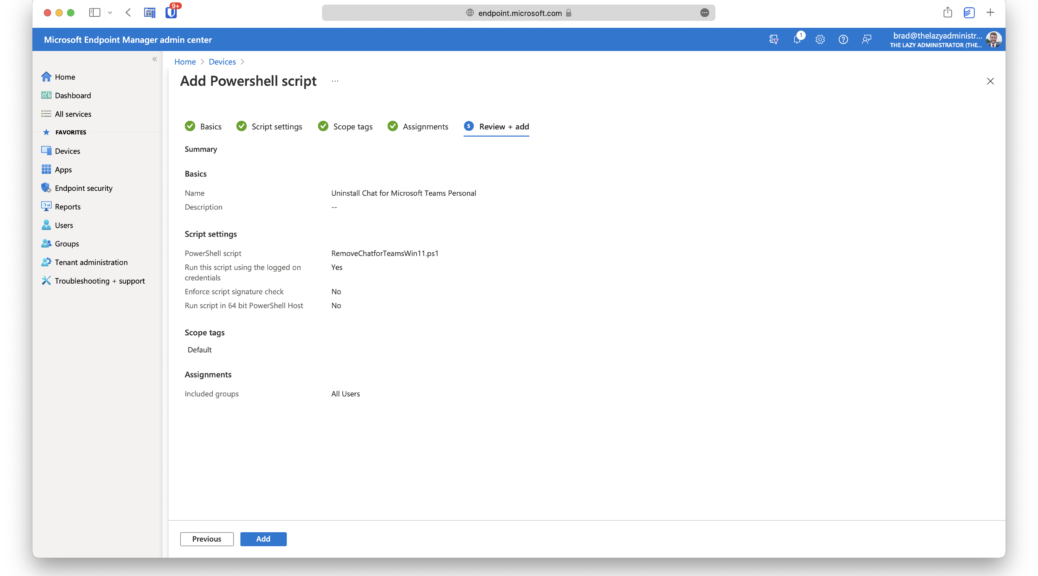The width and height of the screenshot is (1038, 576).
Task: Open the Apps section
Action: (56, 169)
